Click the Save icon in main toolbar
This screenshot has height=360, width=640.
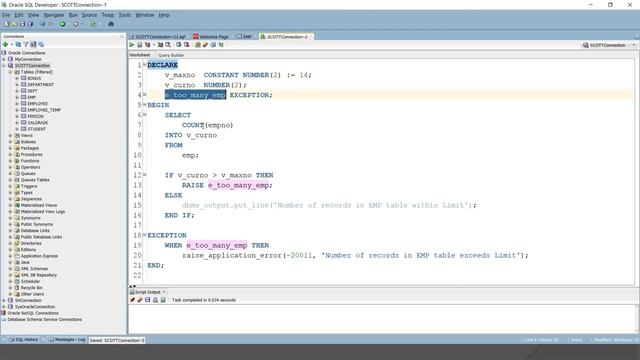22,24
